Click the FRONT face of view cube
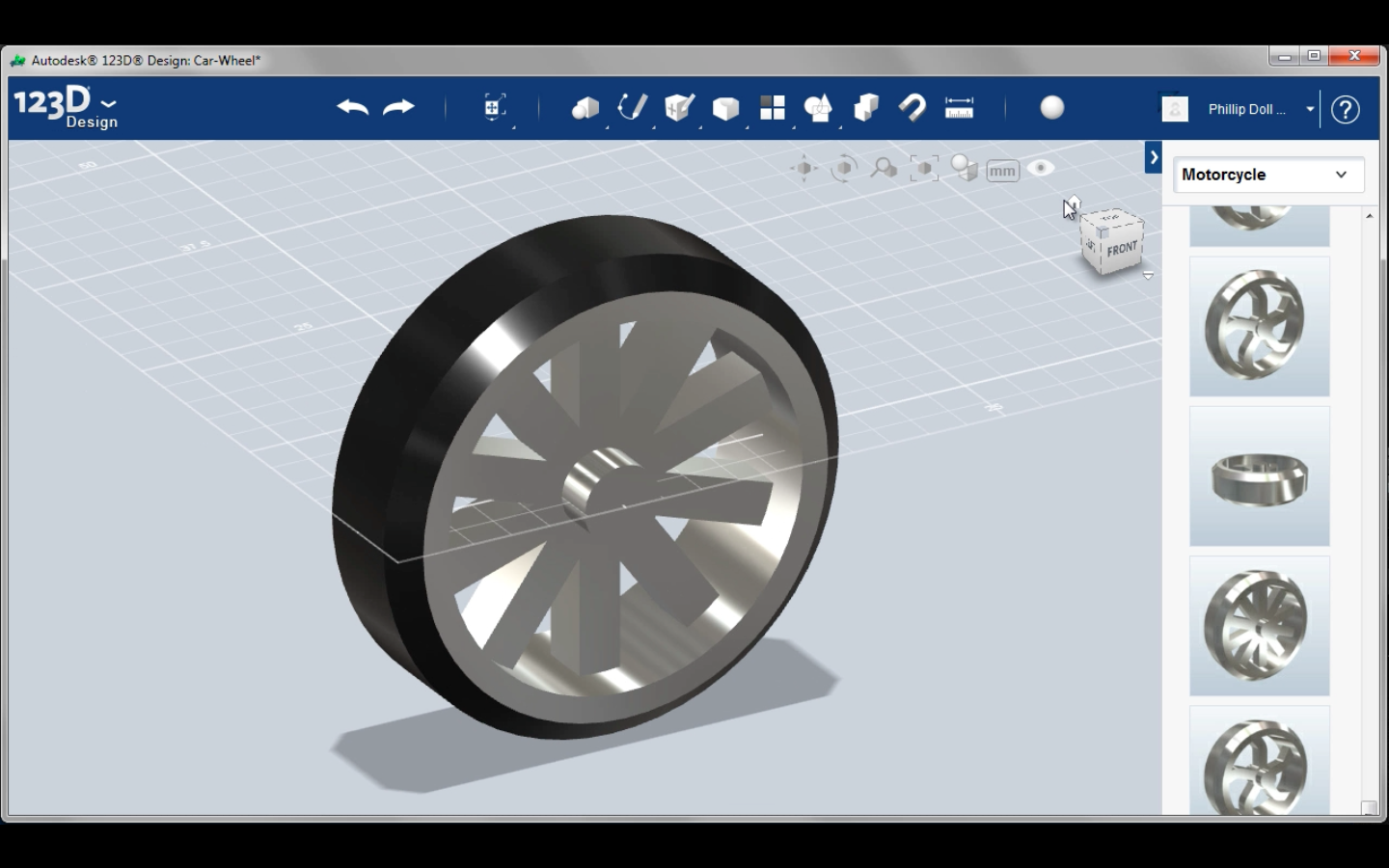Screen dimensions: 1389x868 (1122, 249)
